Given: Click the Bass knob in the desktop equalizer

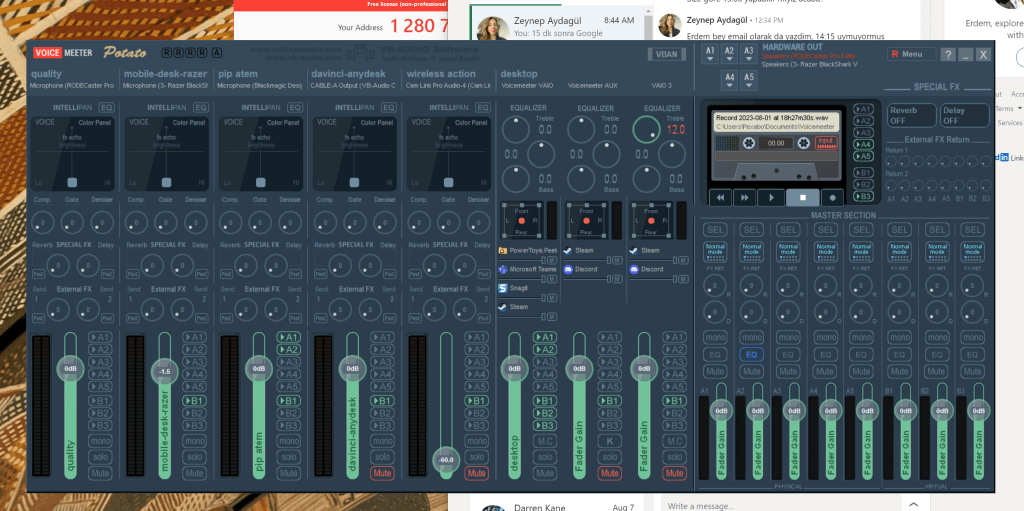Looking at the screenshot, I should tap(515, 178).
